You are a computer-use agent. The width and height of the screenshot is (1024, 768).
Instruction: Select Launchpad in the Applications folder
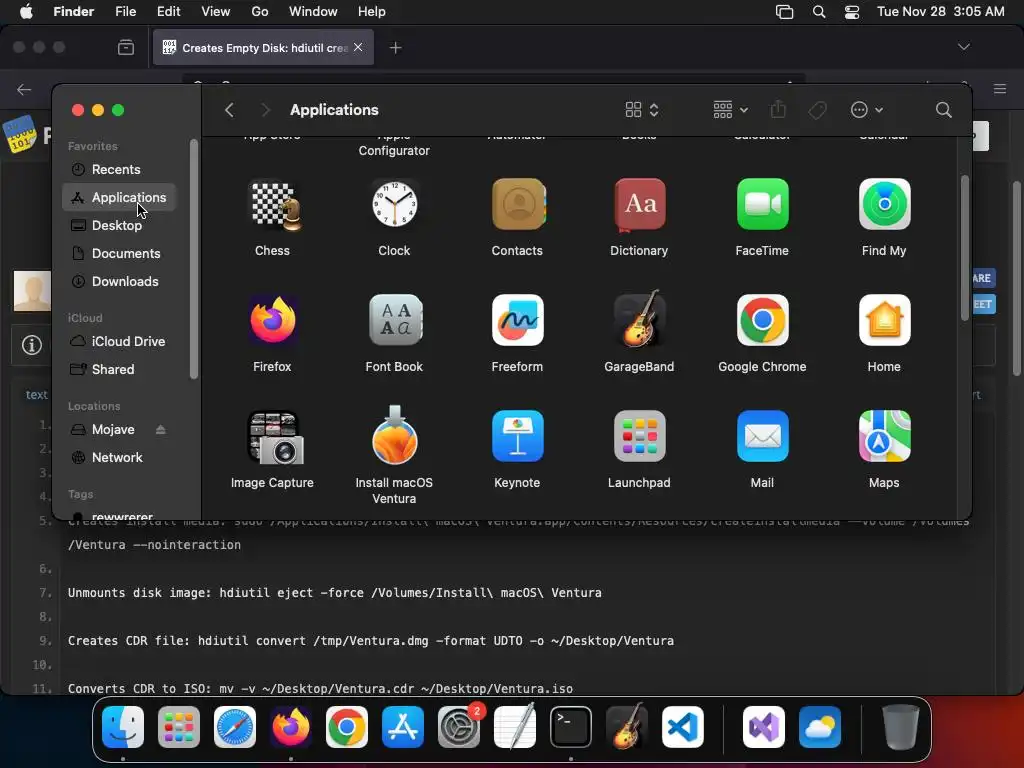(x=639, y=436)
